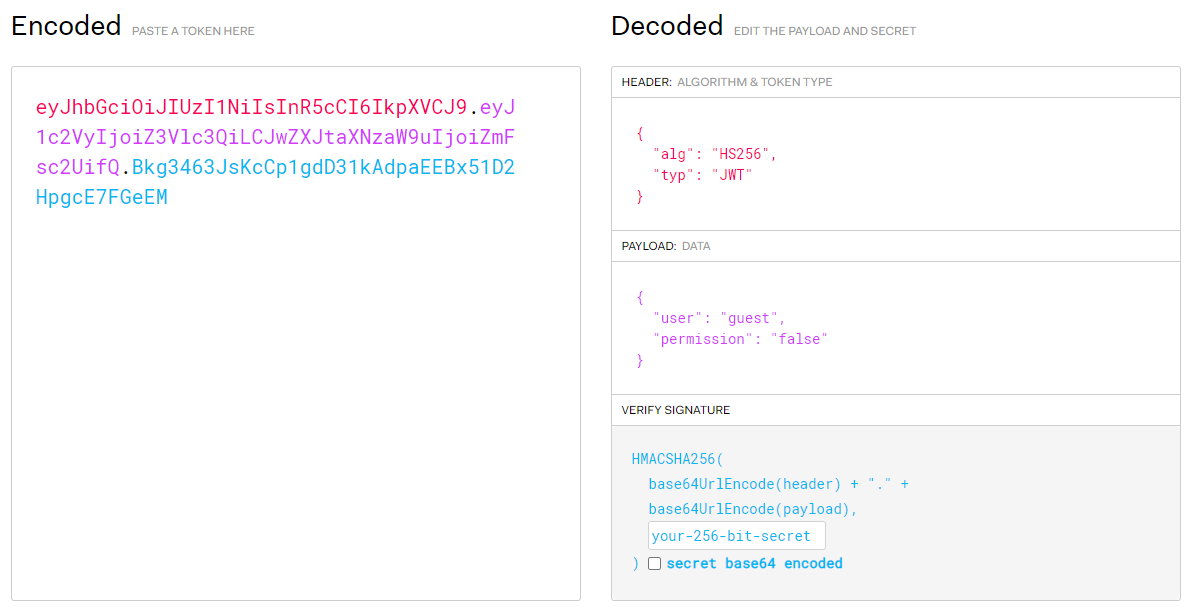Click the VERIFY SIGNATURE section label
Screen dimensions: 1192x612
coord(676,410)
